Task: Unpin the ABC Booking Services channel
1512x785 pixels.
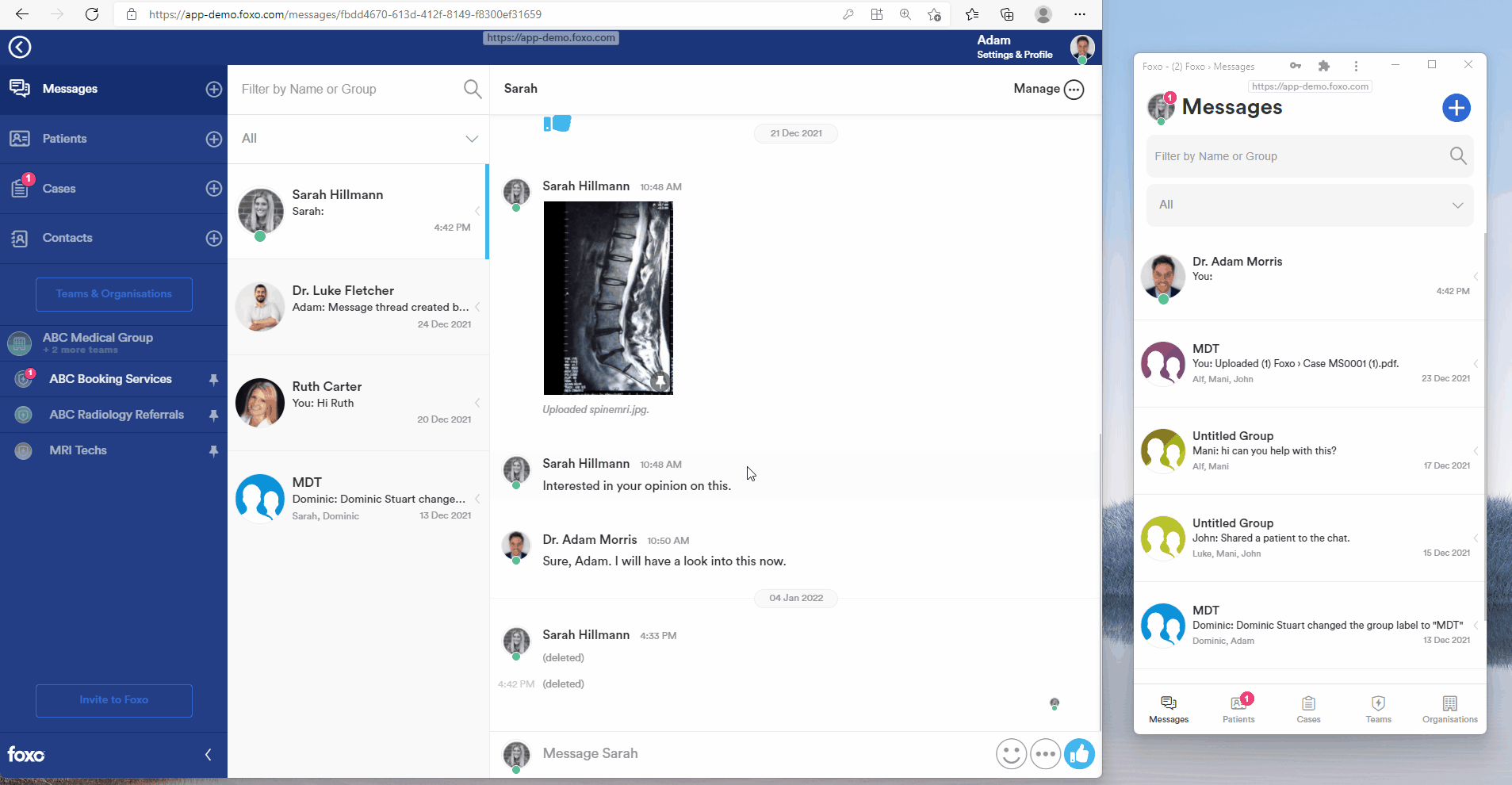Action: pos(213,379)
